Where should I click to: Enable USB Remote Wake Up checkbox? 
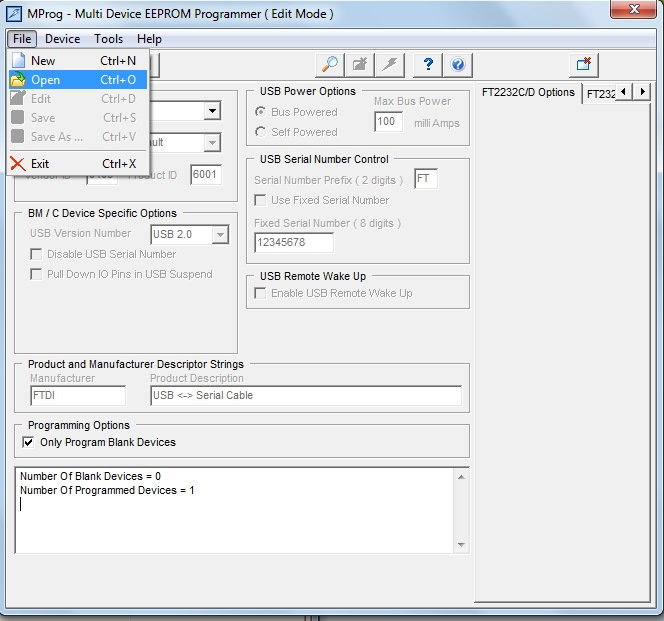click(x=260, y=293)
